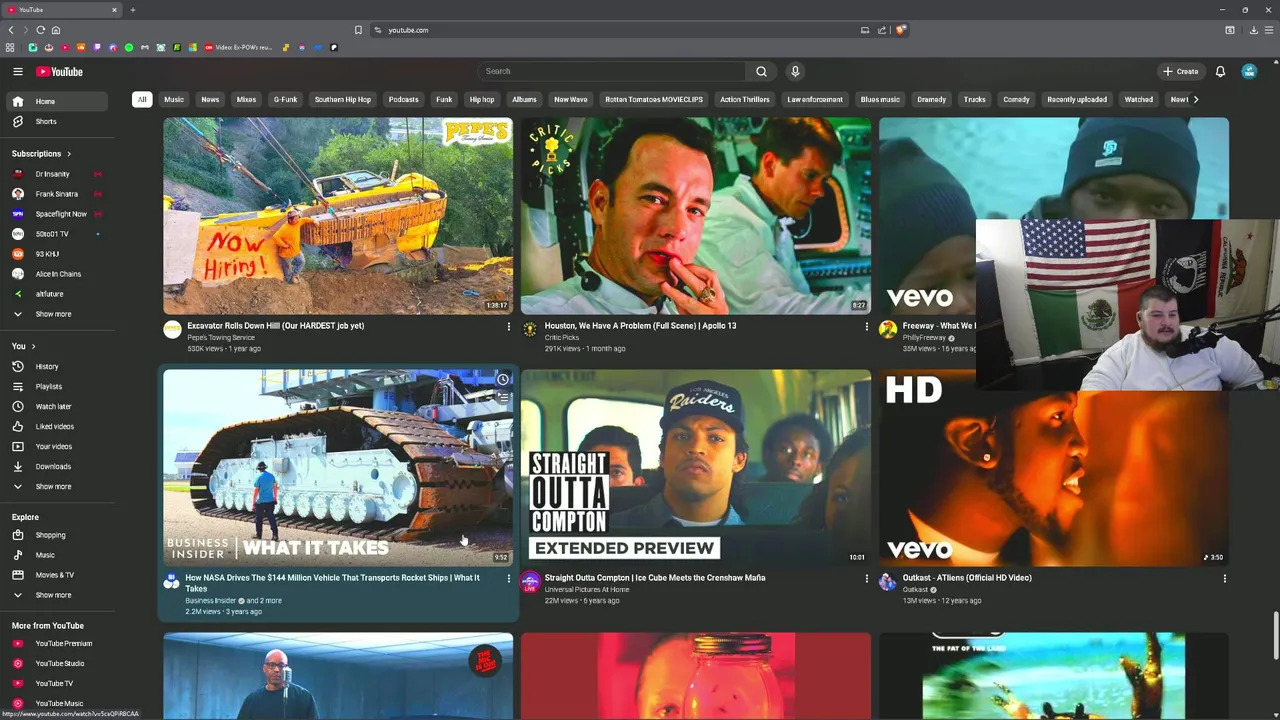Viewport: 1280px width, 720px height.
Task: Bookmark this page with the bookmark icon
Action: [x=358, y=30]
